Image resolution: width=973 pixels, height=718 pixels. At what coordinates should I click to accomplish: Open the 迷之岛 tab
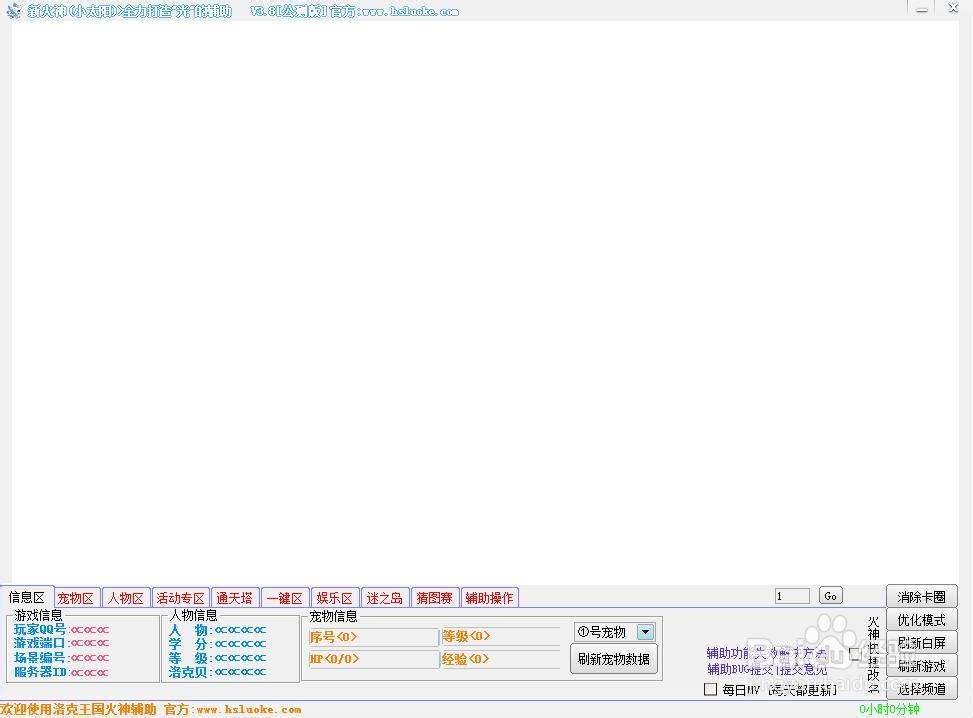pos(384,597)
